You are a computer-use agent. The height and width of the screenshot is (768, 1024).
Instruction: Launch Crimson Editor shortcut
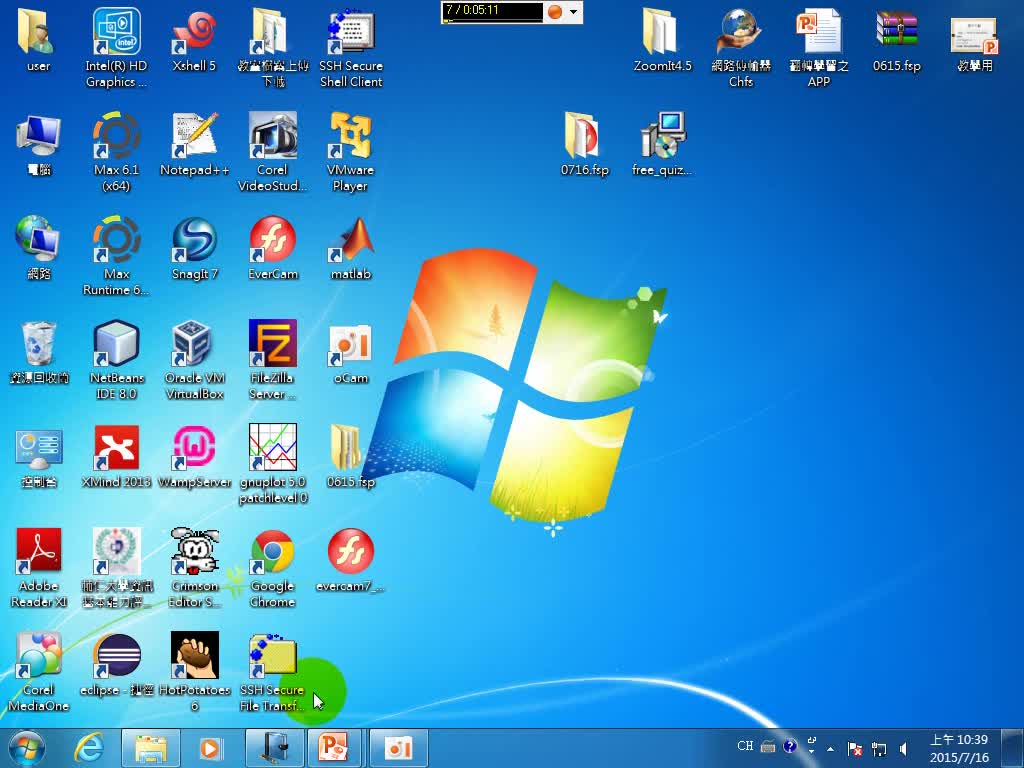[x=194, y=568]
